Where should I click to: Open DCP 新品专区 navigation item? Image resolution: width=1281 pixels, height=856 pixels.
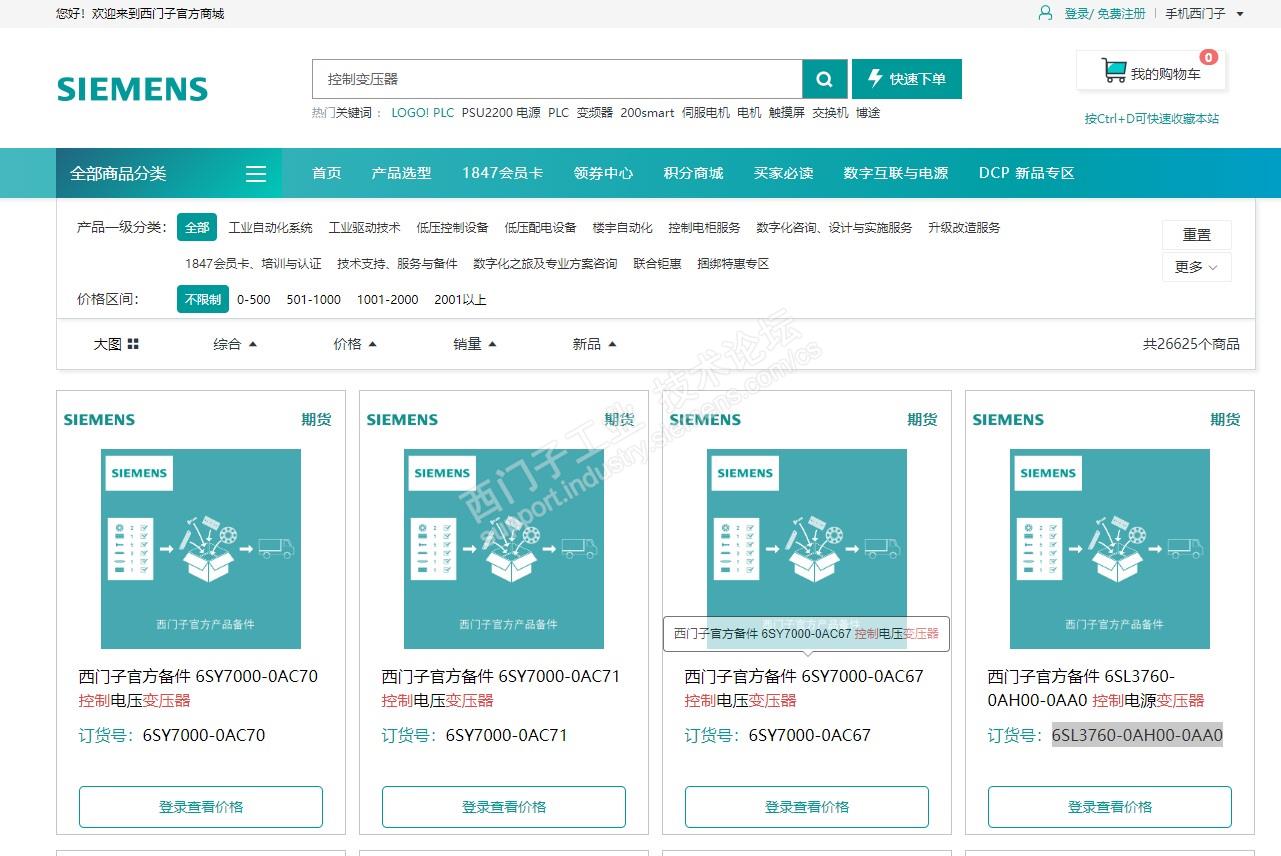click(x=1027, y=173)
